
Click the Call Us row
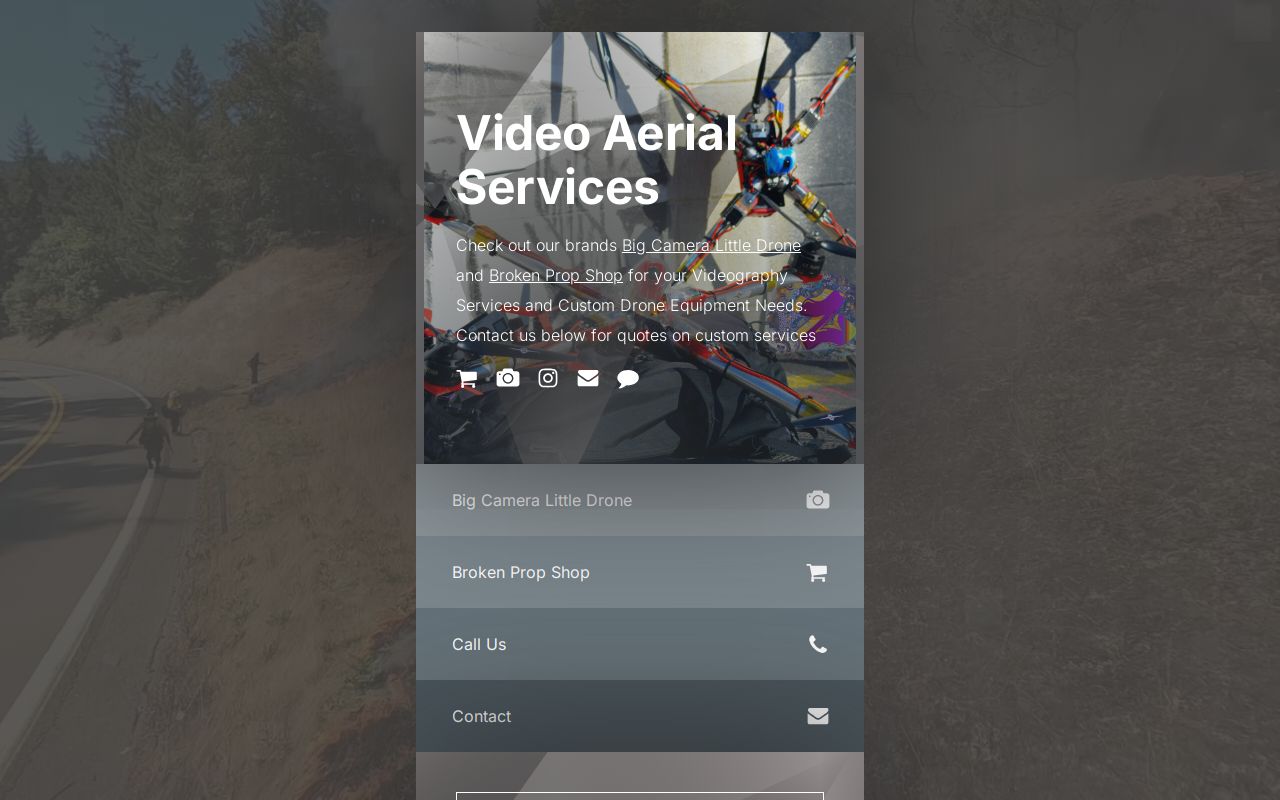479,644
